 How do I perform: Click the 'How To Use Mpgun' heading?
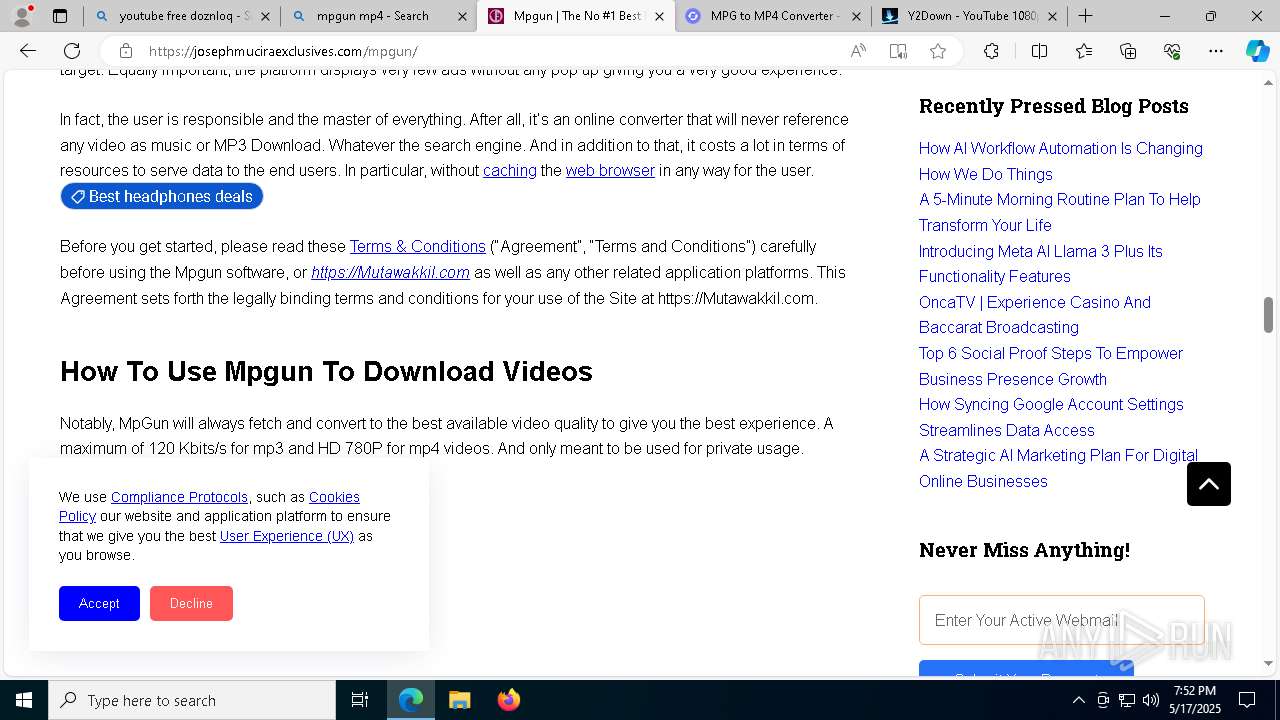click(x=326, y=372)
